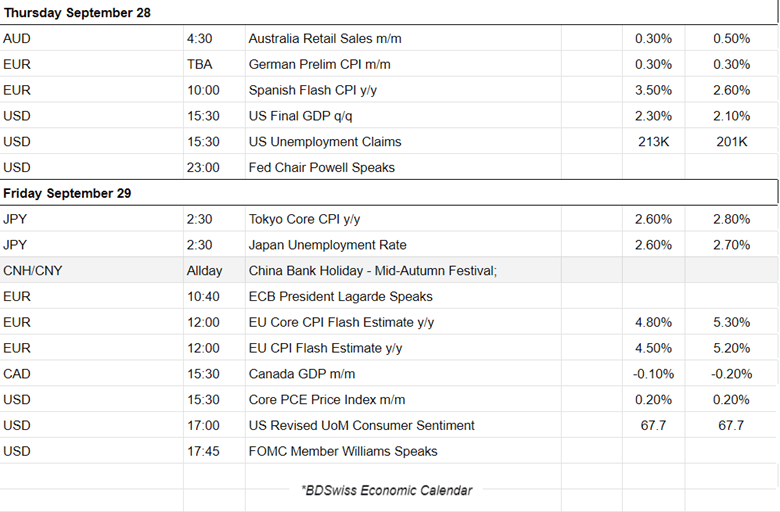Select the Fed Chair Powell Speaks event
Image resolution: width=780 pixels, height=512 pixels.
[321, 167]
